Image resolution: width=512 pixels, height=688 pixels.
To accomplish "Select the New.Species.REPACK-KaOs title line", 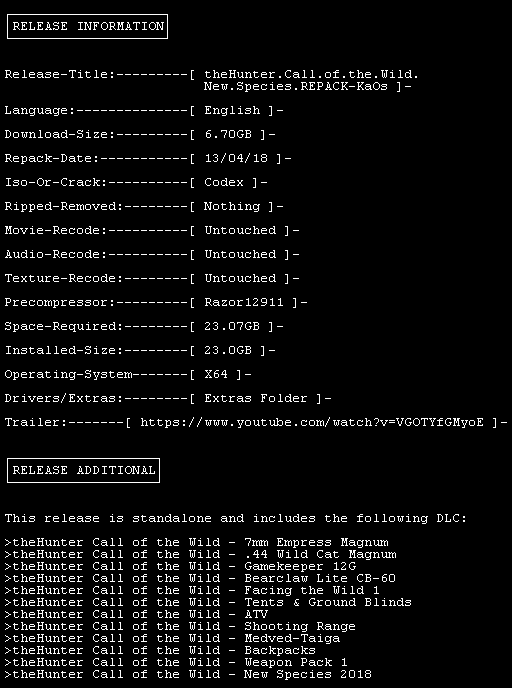I will point(296,86).
